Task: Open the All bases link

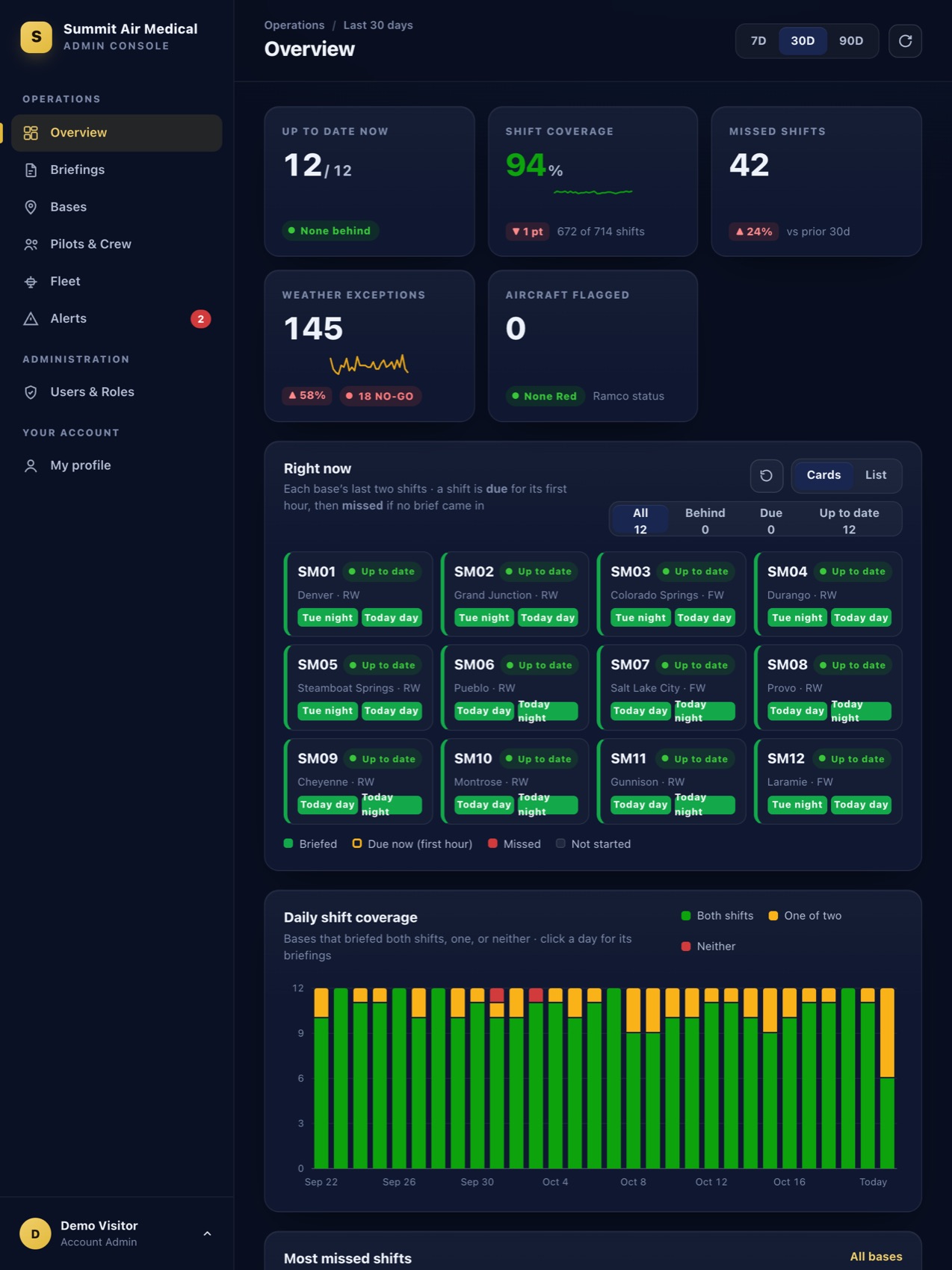Action: 876,1257
